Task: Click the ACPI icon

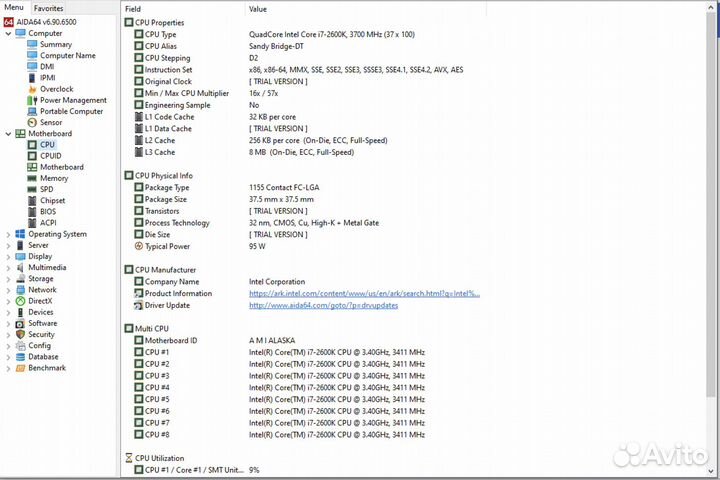Action: [x=32, y=223]
